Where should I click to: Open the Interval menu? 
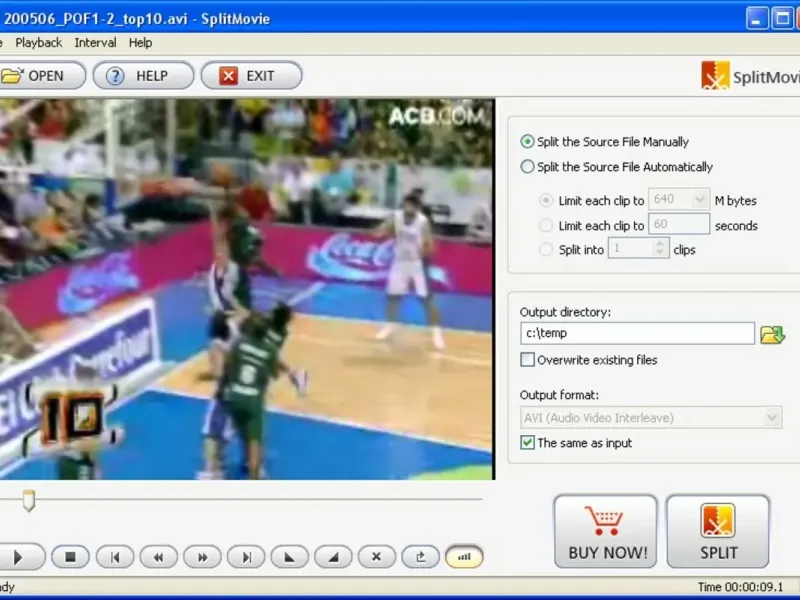(x=95, y=43)
